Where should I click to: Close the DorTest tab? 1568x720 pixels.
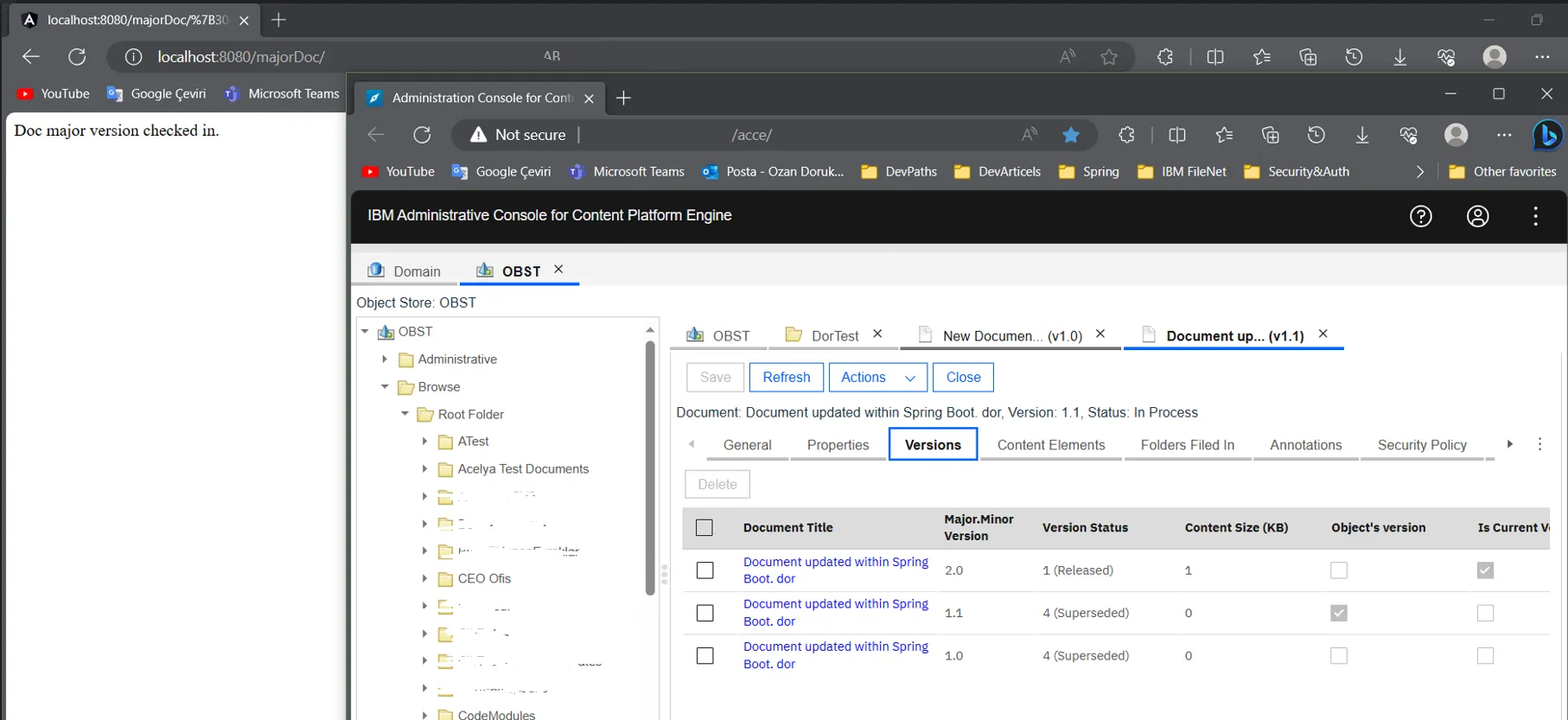pos(877,334)
